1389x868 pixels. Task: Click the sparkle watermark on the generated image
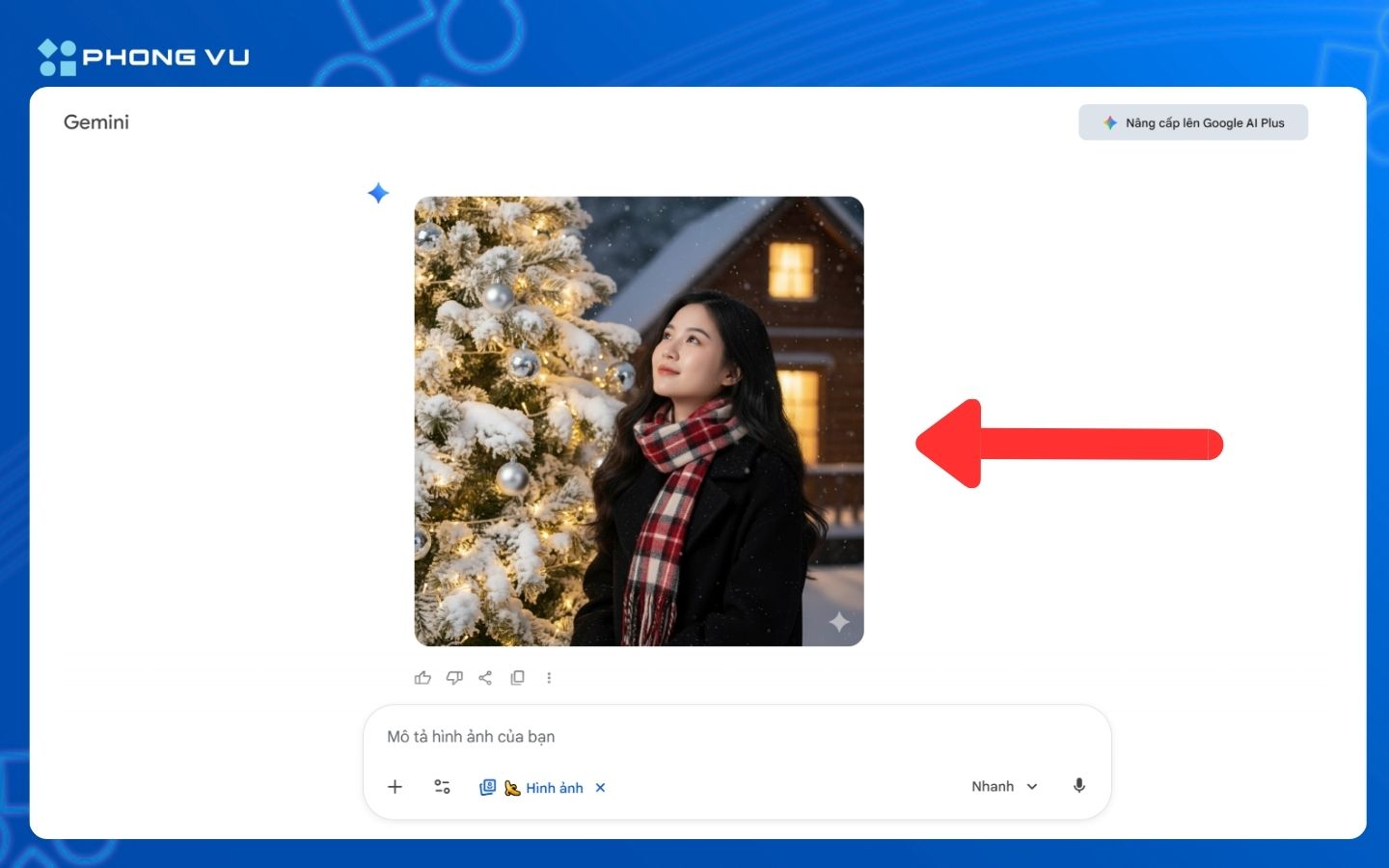pos(839,622)
